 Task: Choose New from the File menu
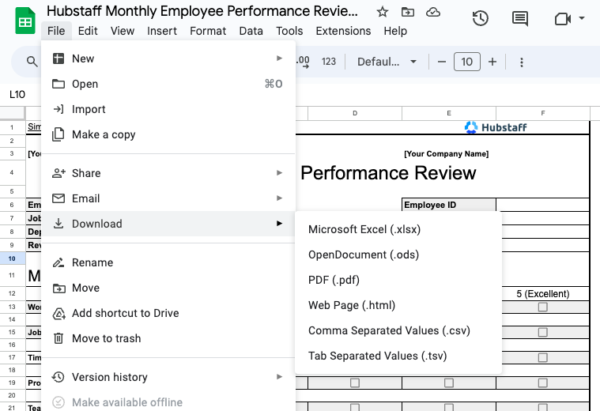coord(168,59)
